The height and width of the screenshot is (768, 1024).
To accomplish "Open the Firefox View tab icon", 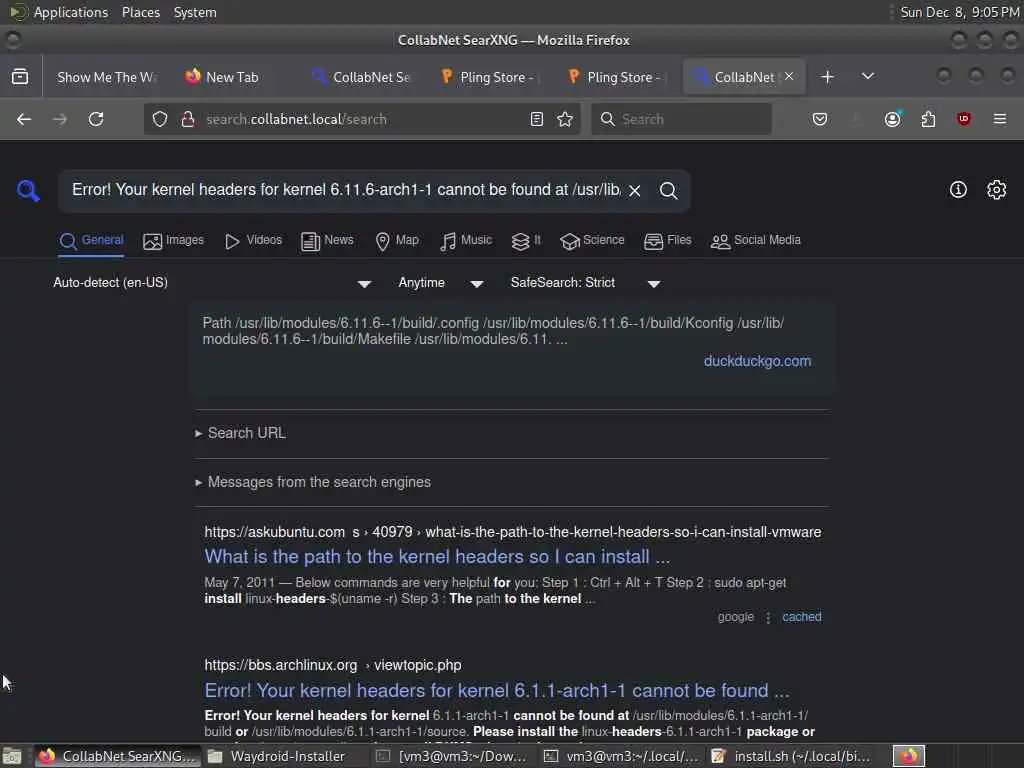I will coord(20,76).
